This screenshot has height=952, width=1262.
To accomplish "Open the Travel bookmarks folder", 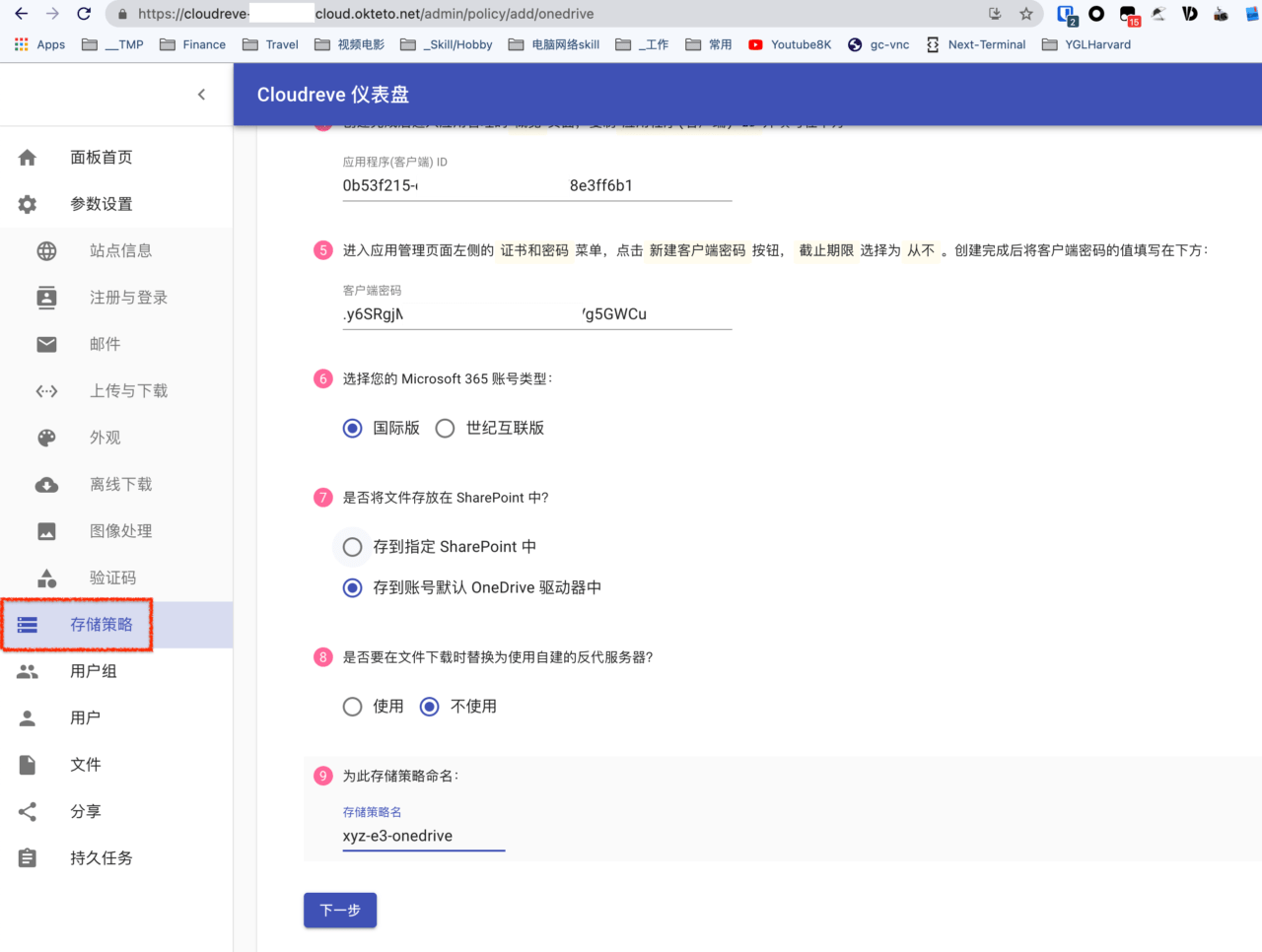I will click(271, 44).
